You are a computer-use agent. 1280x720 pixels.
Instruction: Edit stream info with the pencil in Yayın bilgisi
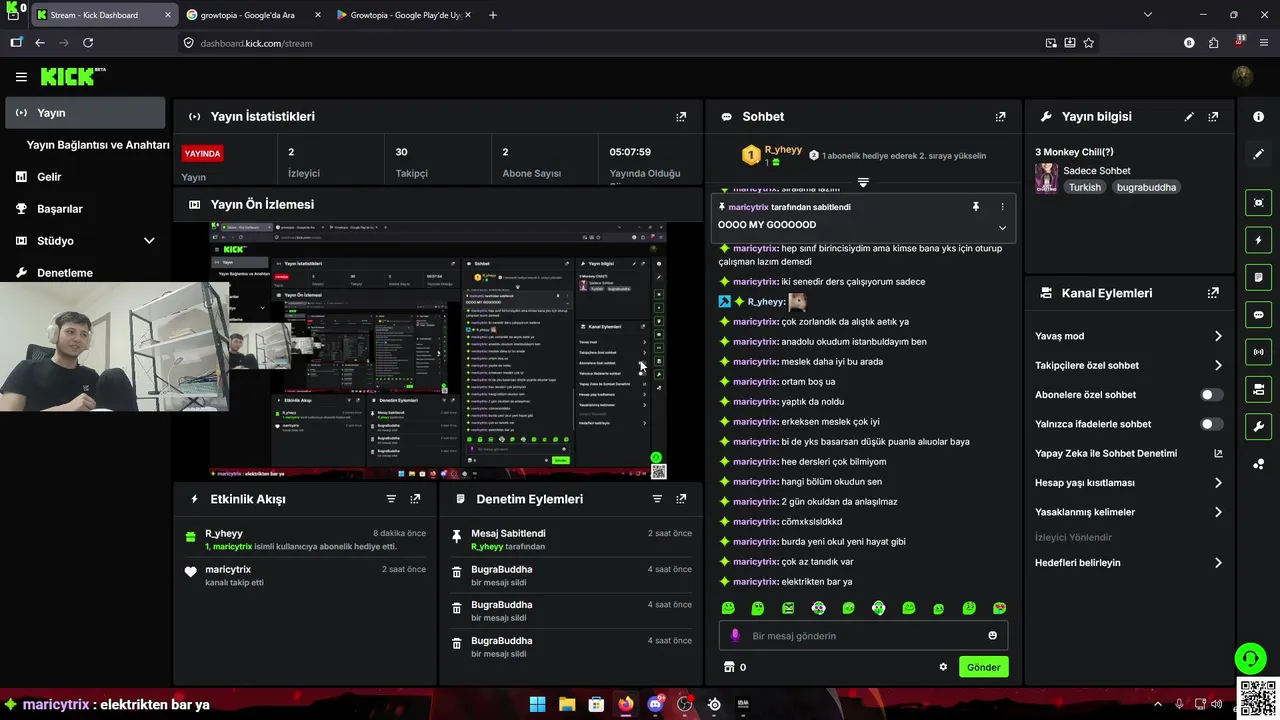[x=1189, y=116]
